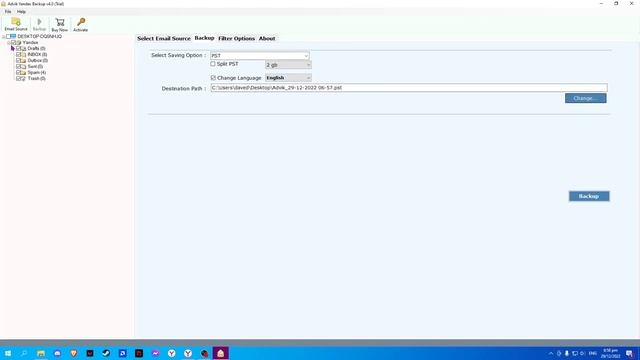The width and height of the screenshot is (640, 360).
Task: Switch to the Backup tab
Action: (x=204, y=38)
